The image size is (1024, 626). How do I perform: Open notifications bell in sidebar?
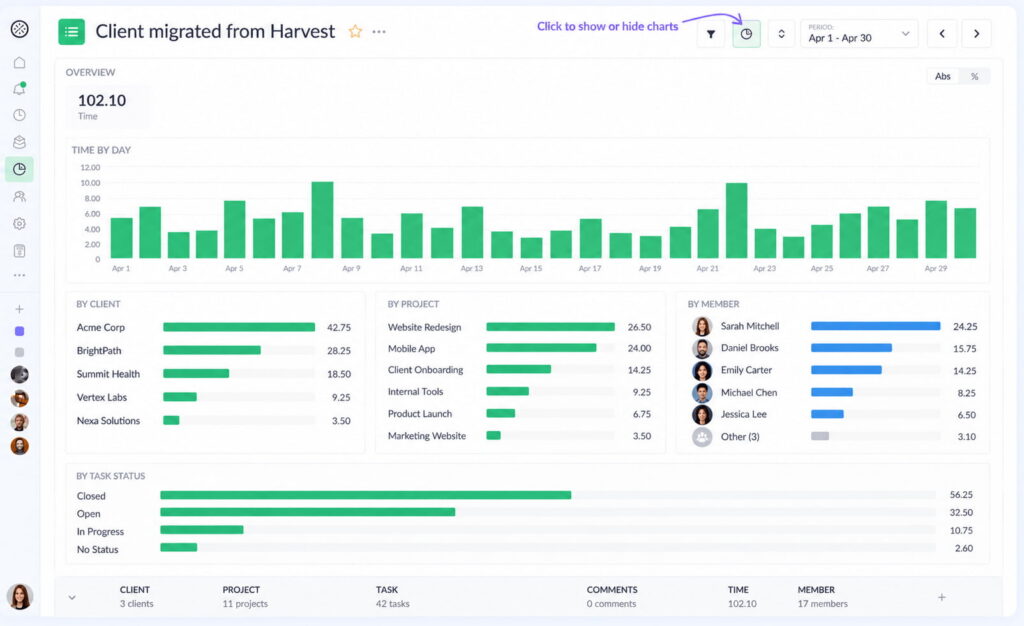tap(20, 89)
